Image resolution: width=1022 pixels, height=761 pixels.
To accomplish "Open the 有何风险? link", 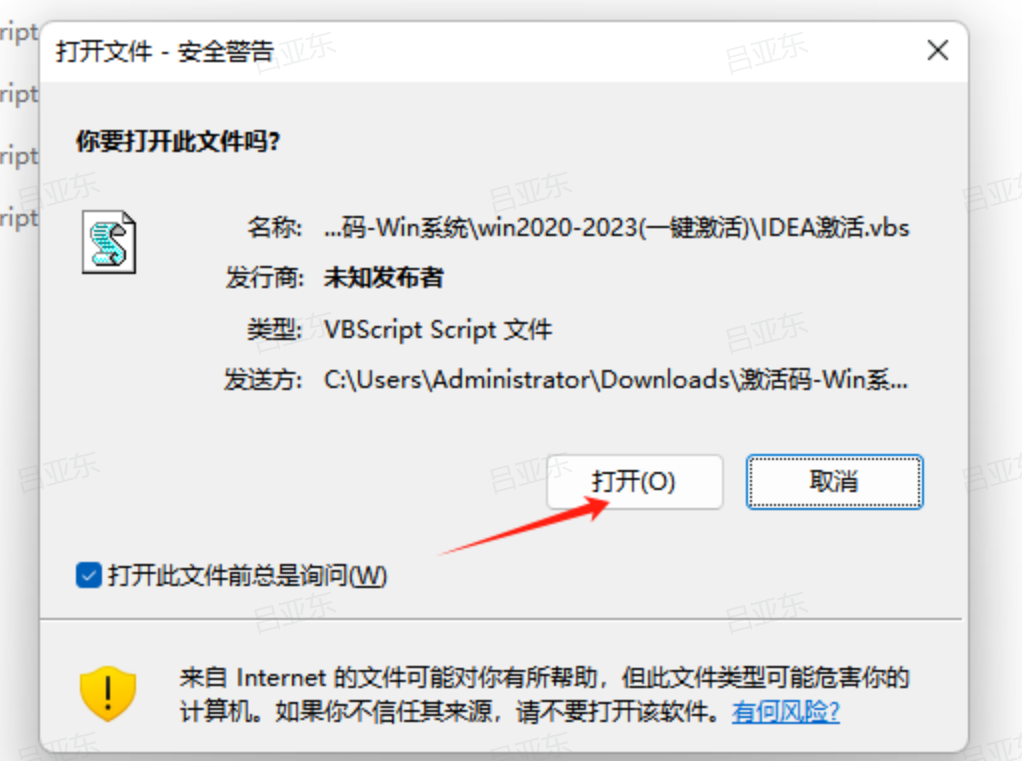I will coord(785,711).
